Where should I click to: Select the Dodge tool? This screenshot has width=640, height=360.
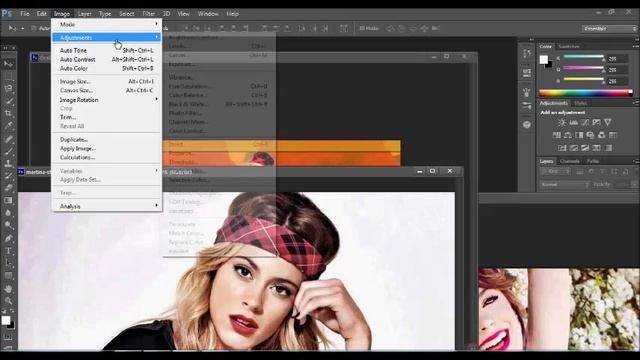click(8, 225)
